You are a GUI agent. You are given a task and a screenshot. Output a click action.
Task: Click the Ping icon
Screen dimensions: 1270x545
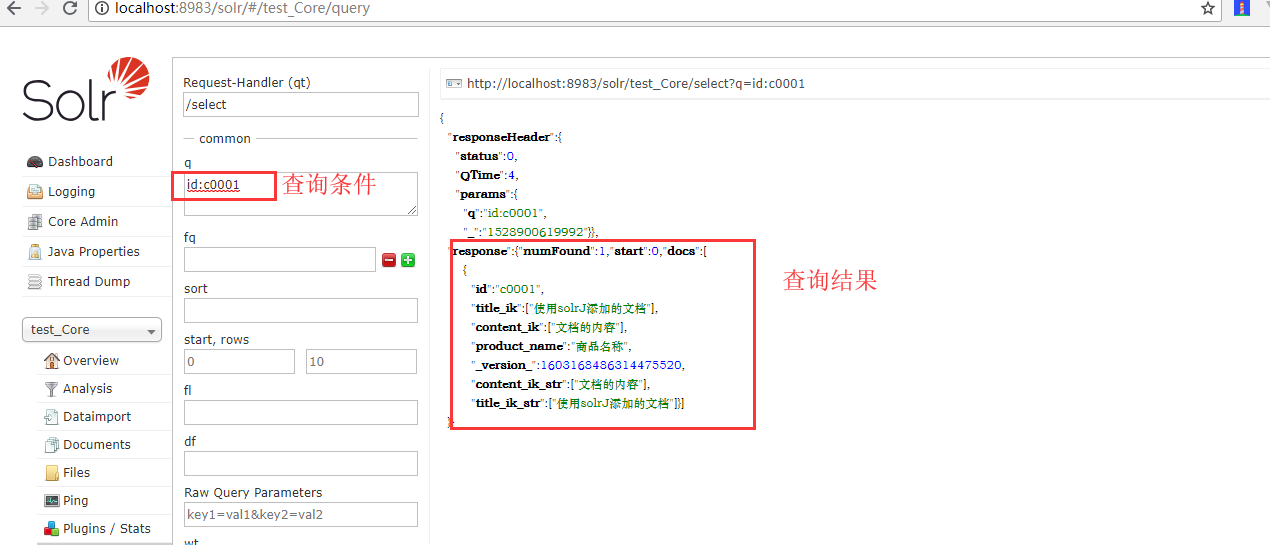[52, 500]
